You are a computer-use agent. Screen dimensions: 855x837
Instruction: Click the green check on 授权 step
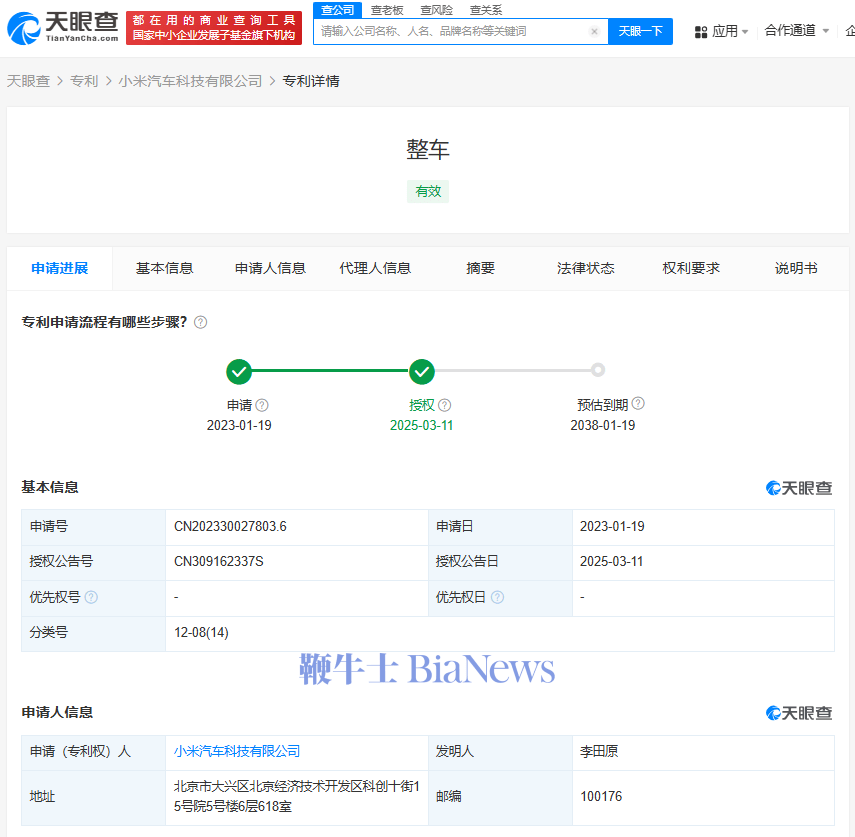tap(422, 372)
